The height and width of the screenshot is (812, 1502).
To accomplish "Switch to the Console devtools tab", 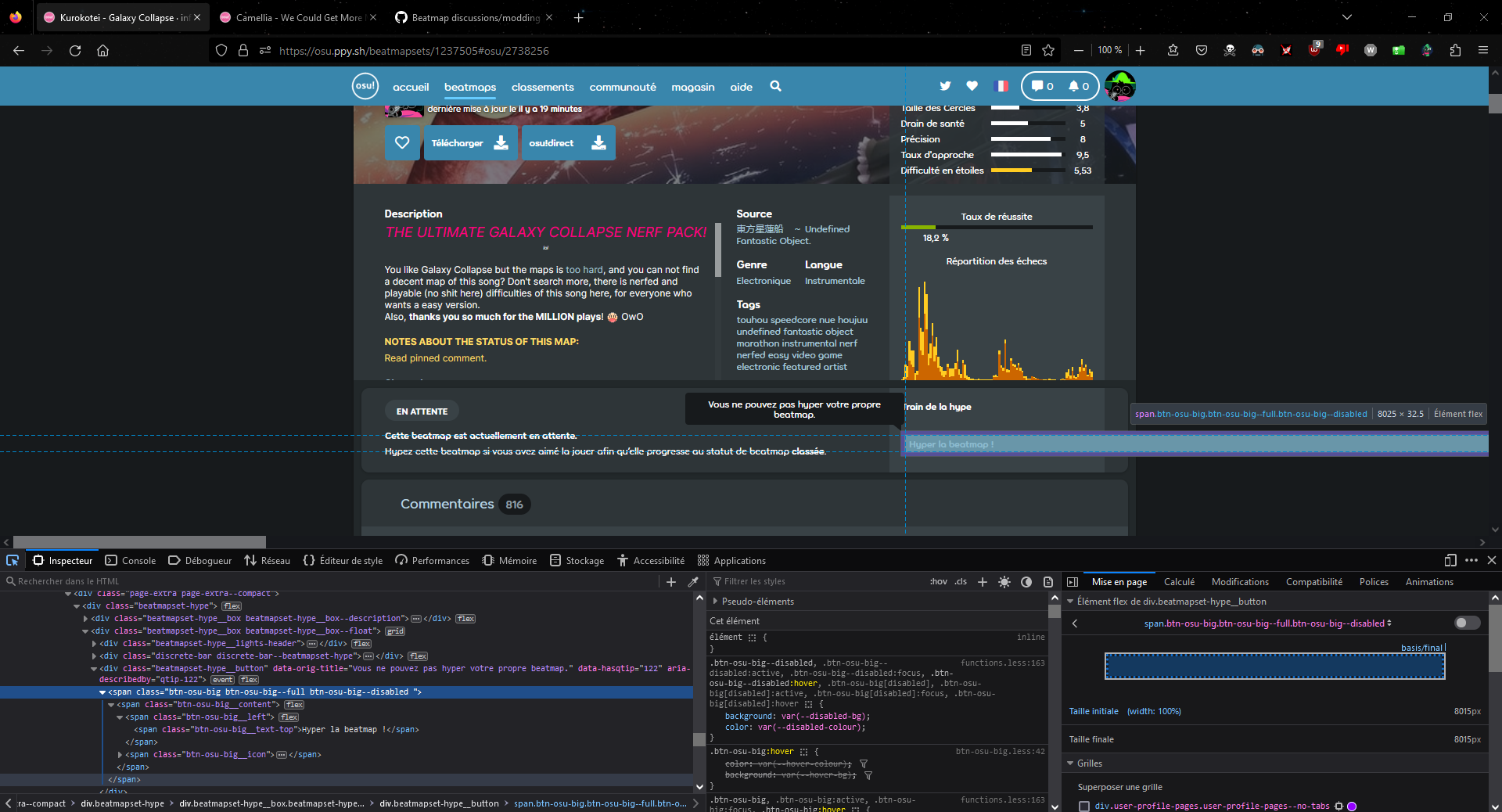I will 131,560.
